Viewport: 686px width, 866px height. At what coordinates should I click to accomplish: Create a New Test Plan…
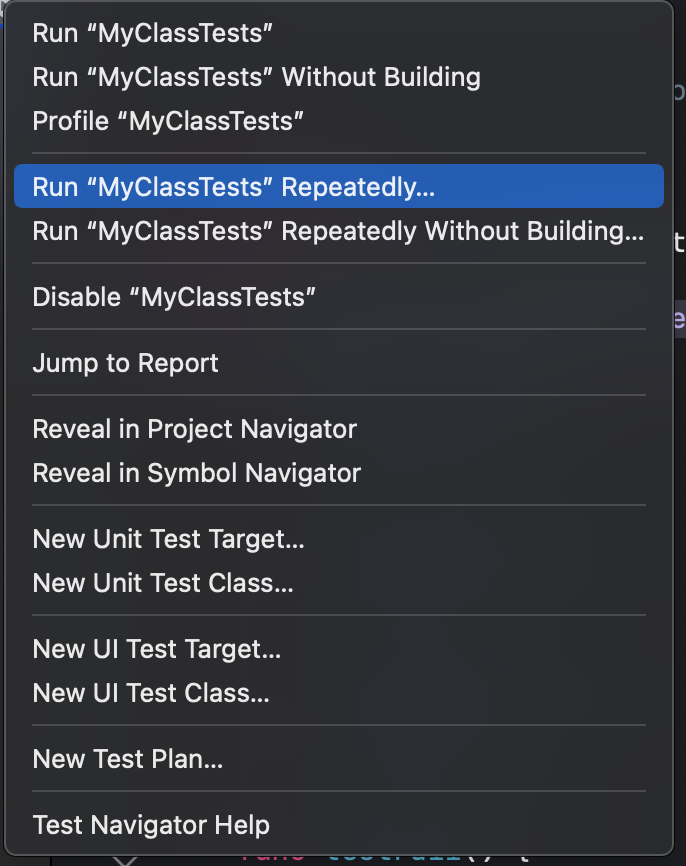(x=127, y=759)
